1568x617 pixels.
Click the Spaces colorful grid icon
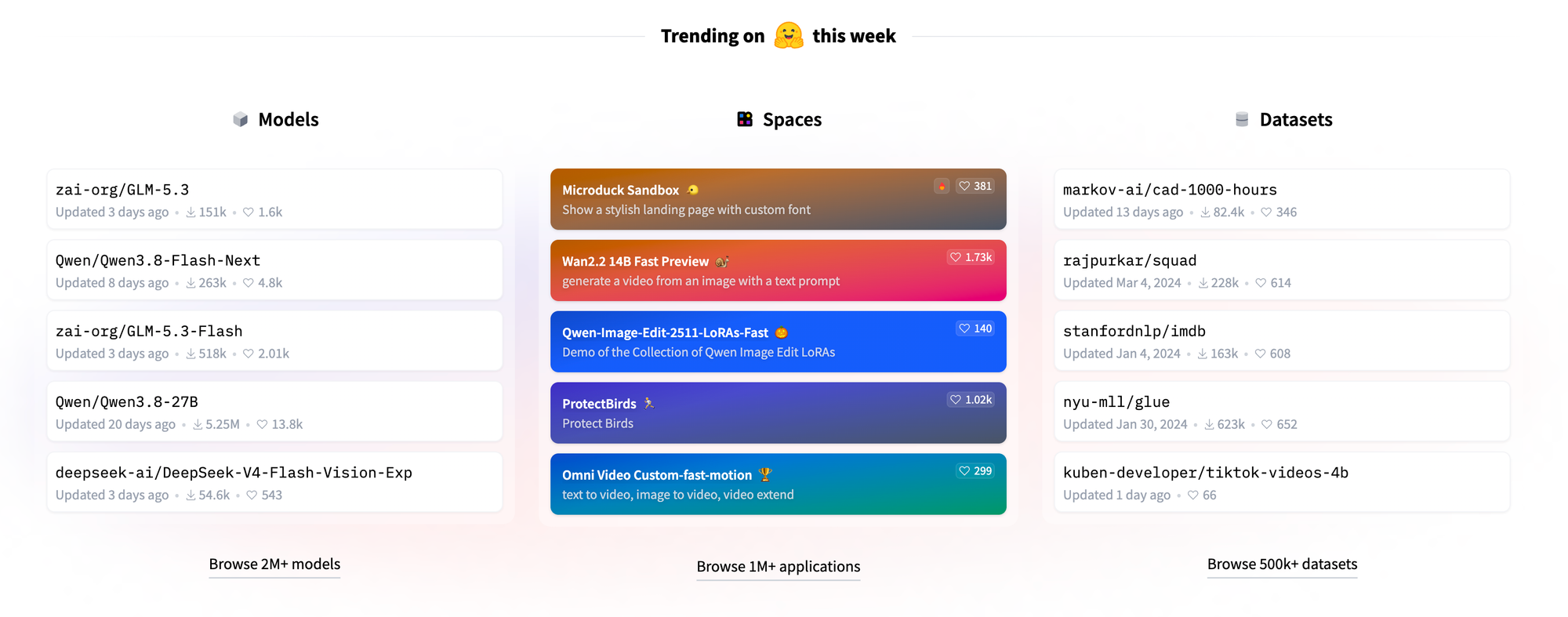click(745, 119)
